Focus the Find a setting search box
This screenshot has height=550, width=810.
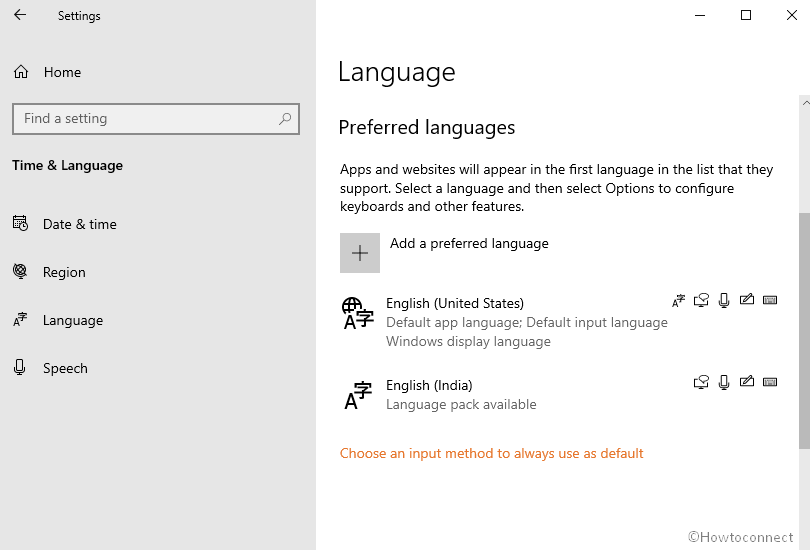point(155,119)
